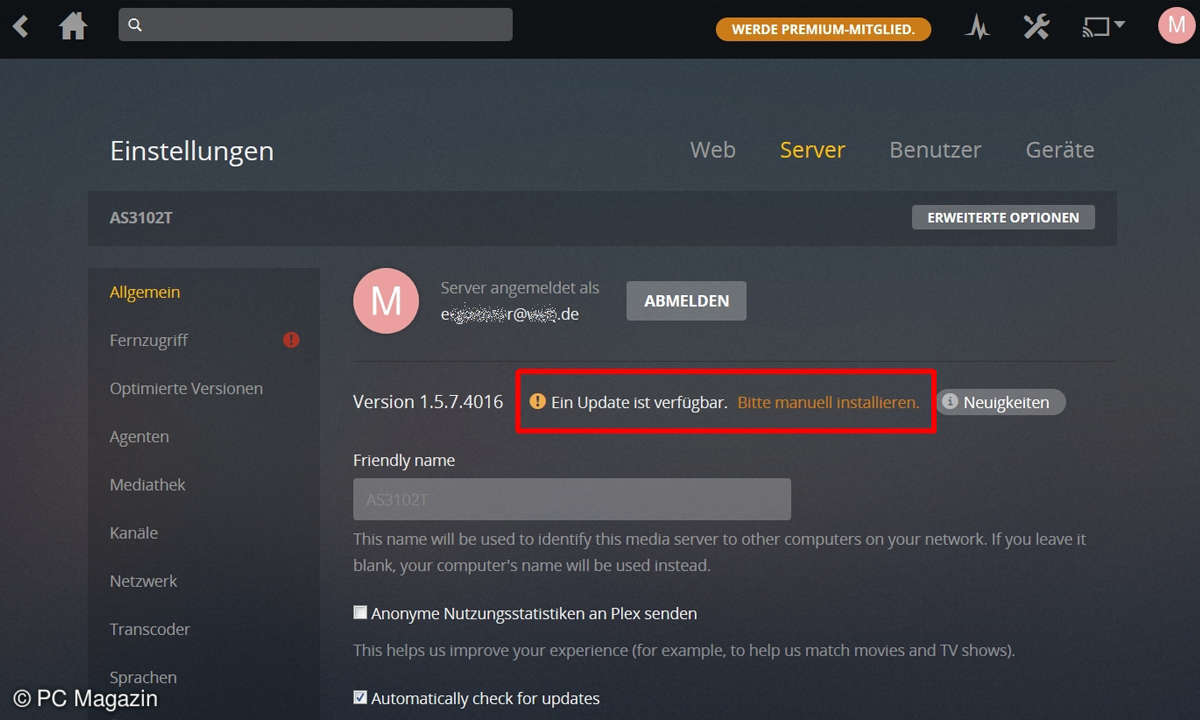
Task: Click the large profile avatar M
Action: [386, 301]
